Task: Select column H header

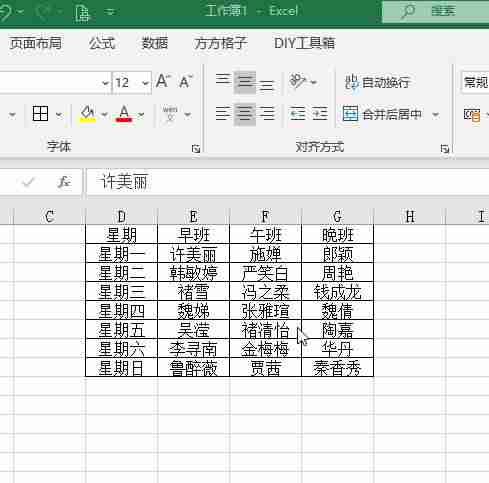Action: (410, 217)
